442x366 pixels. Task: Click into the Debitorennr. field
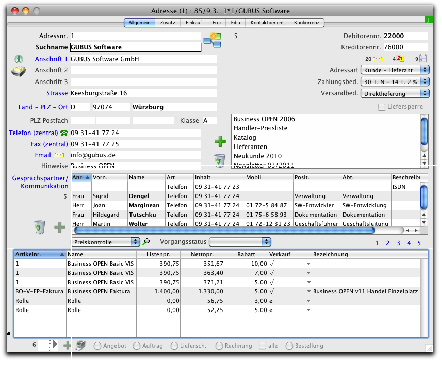pos(405,36)
